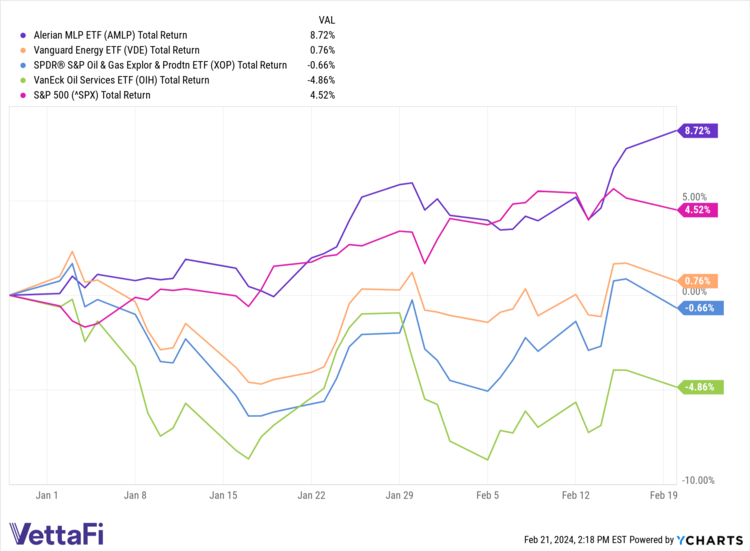Click the -10.00% y-axis label
Screen dimensions: 750x551
pos(701,480)
